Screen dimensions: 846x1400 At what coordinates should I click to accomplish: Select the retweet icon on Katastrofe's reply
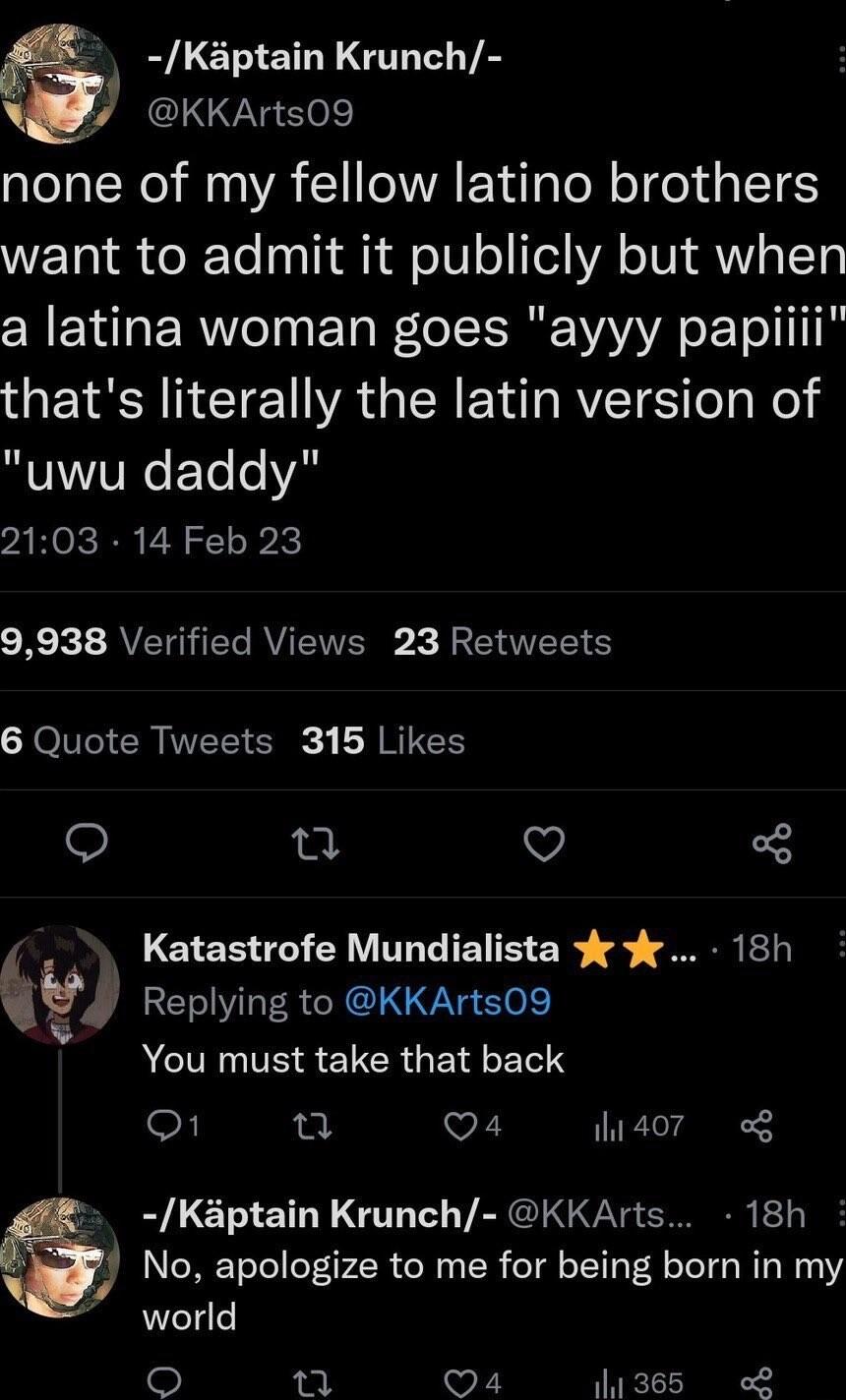pos(313,1127)
